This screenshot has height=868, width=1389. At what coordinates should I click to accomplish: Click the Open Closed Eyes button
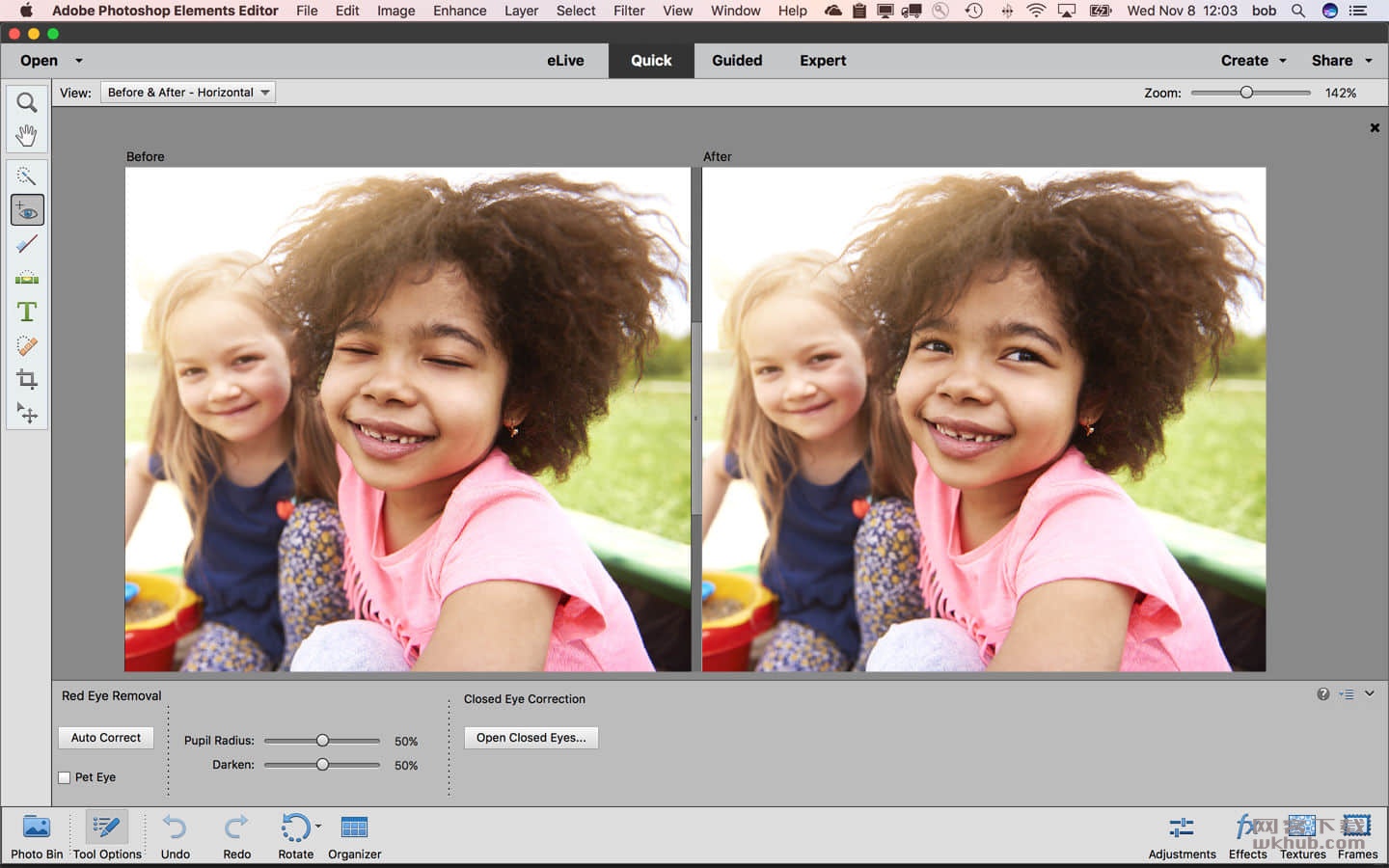(531, 738)
